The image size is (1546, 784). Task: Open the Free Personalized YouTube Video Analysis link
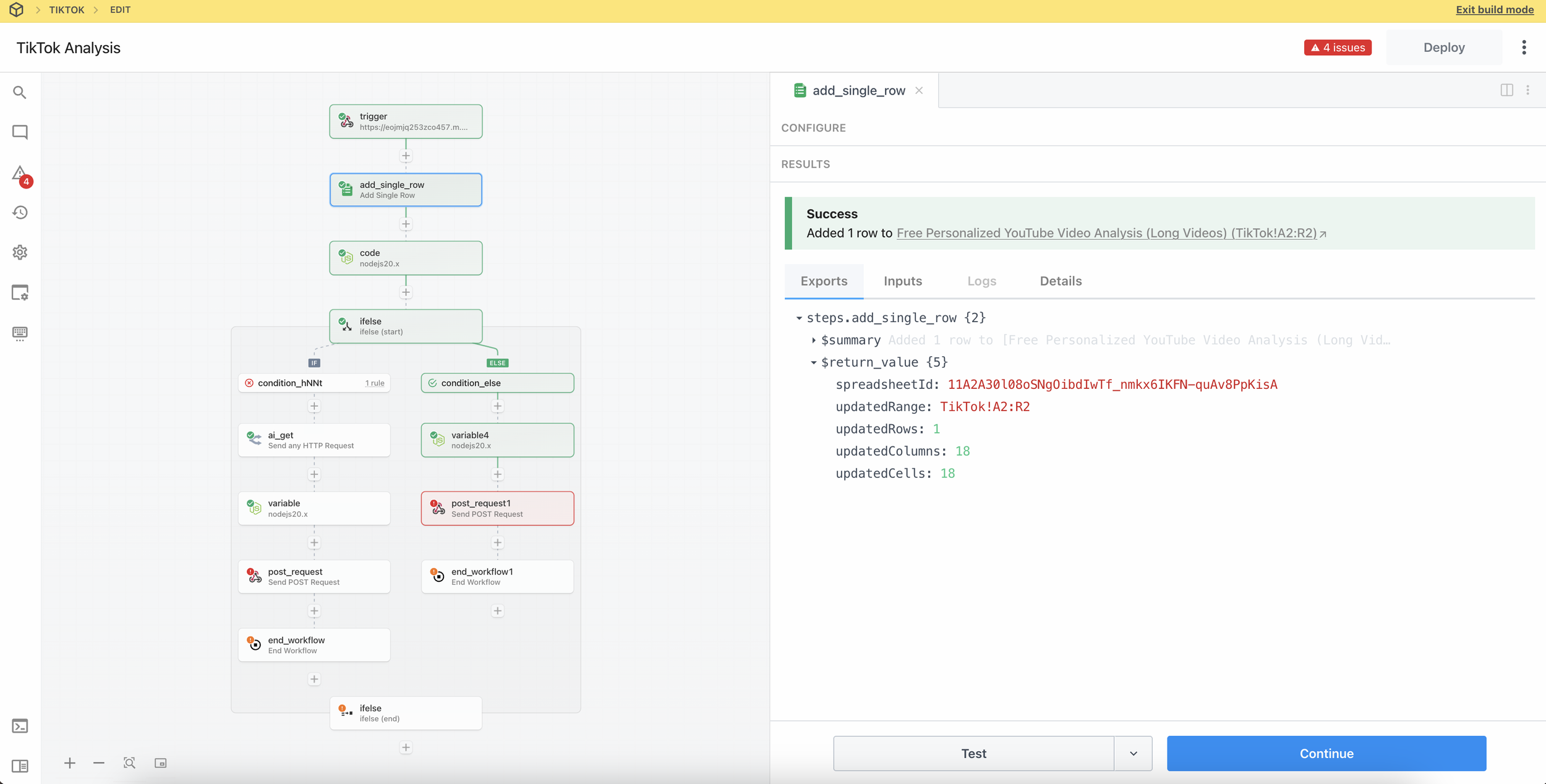click(1106, 233)
